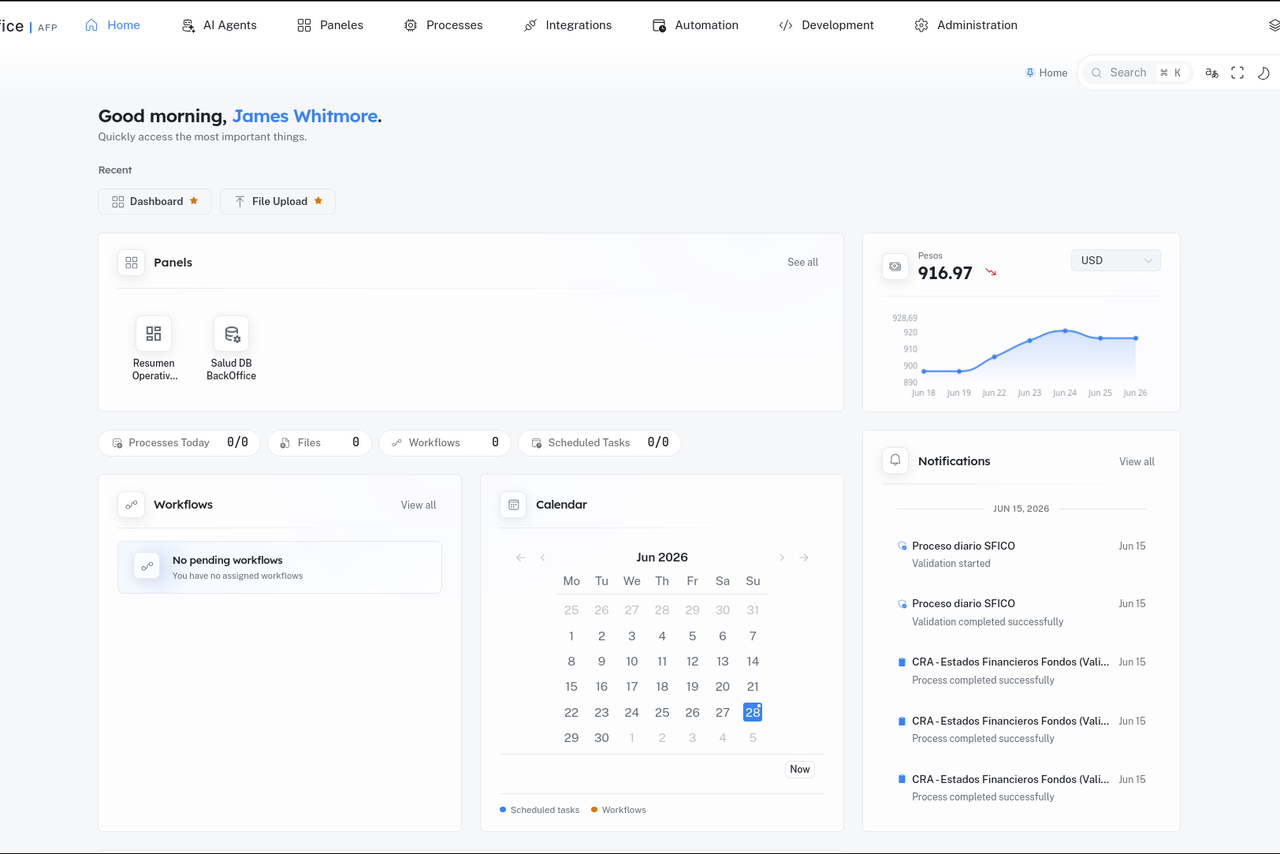This screenshot has width=1280, height=854.
Task: Click Workflows legend item in calendar
Action: tap(618, 810)
